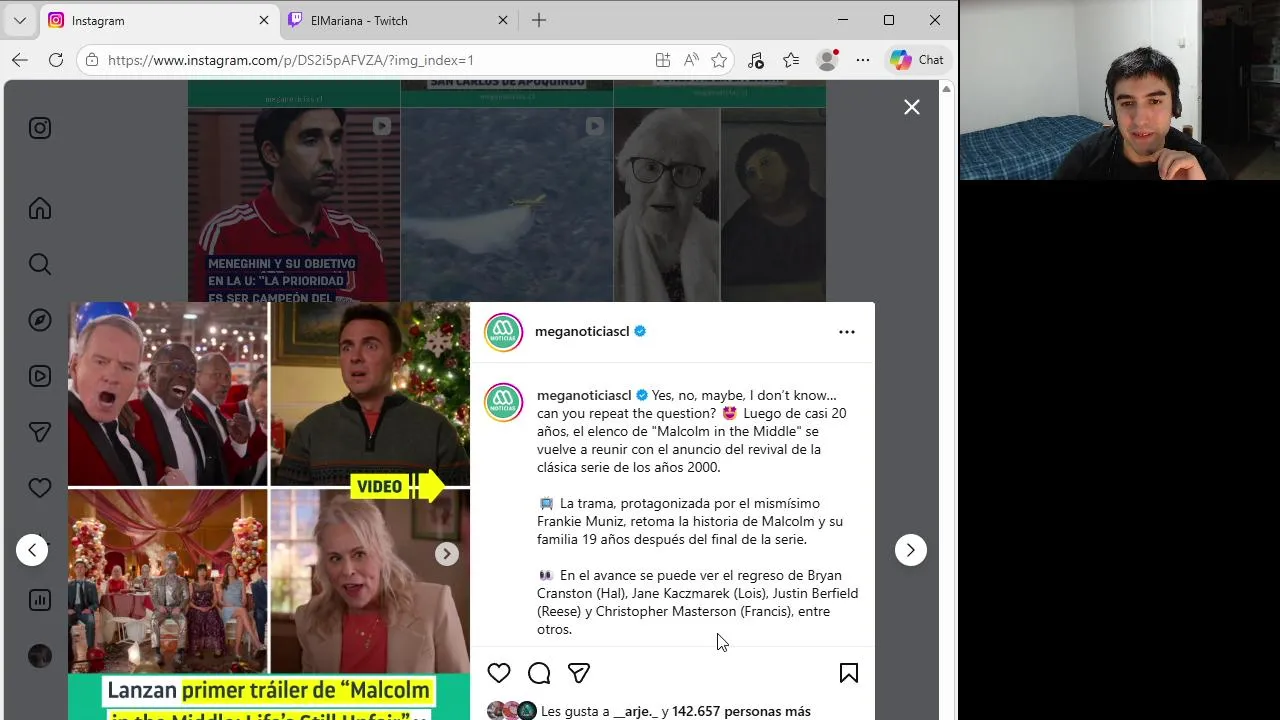Open Meneghini video post thumbnail behind overlay
This screenshot has height=720, width=1280.
click(x=294, y=204)
